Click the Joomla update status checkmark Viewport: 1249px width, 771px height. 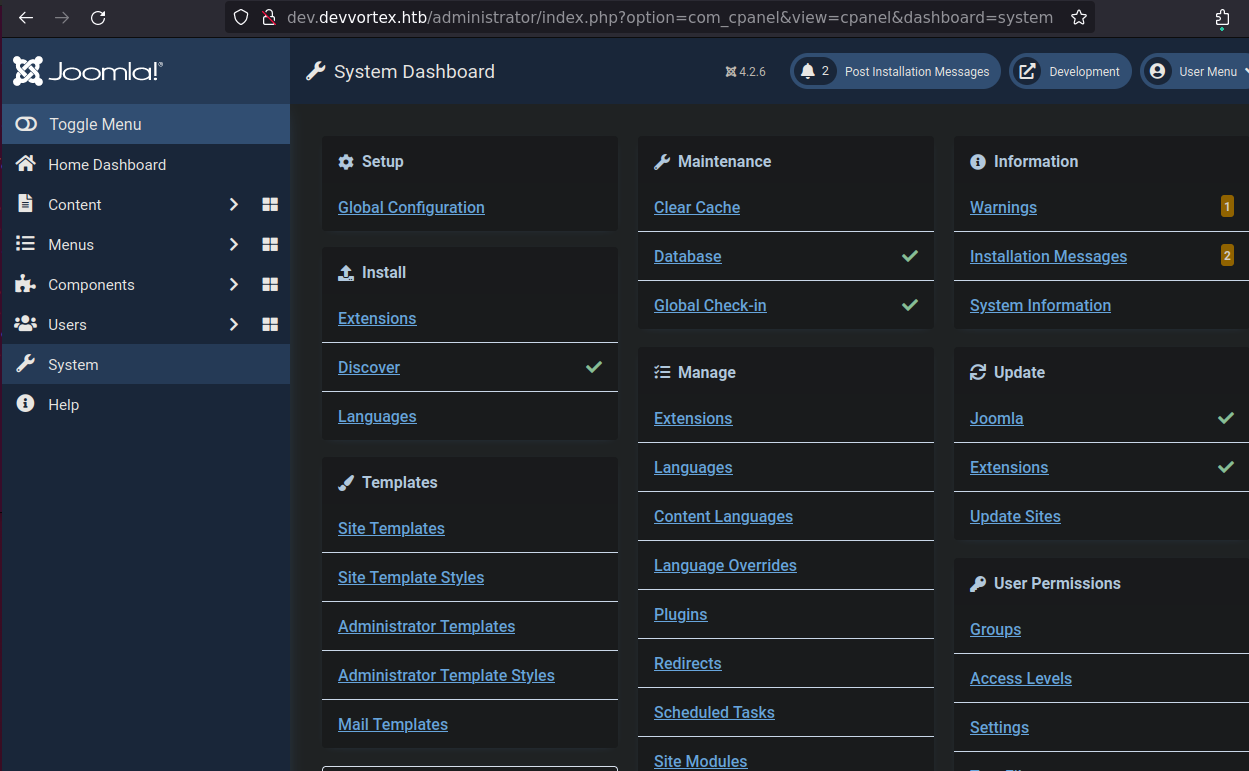coord(1226,418)
